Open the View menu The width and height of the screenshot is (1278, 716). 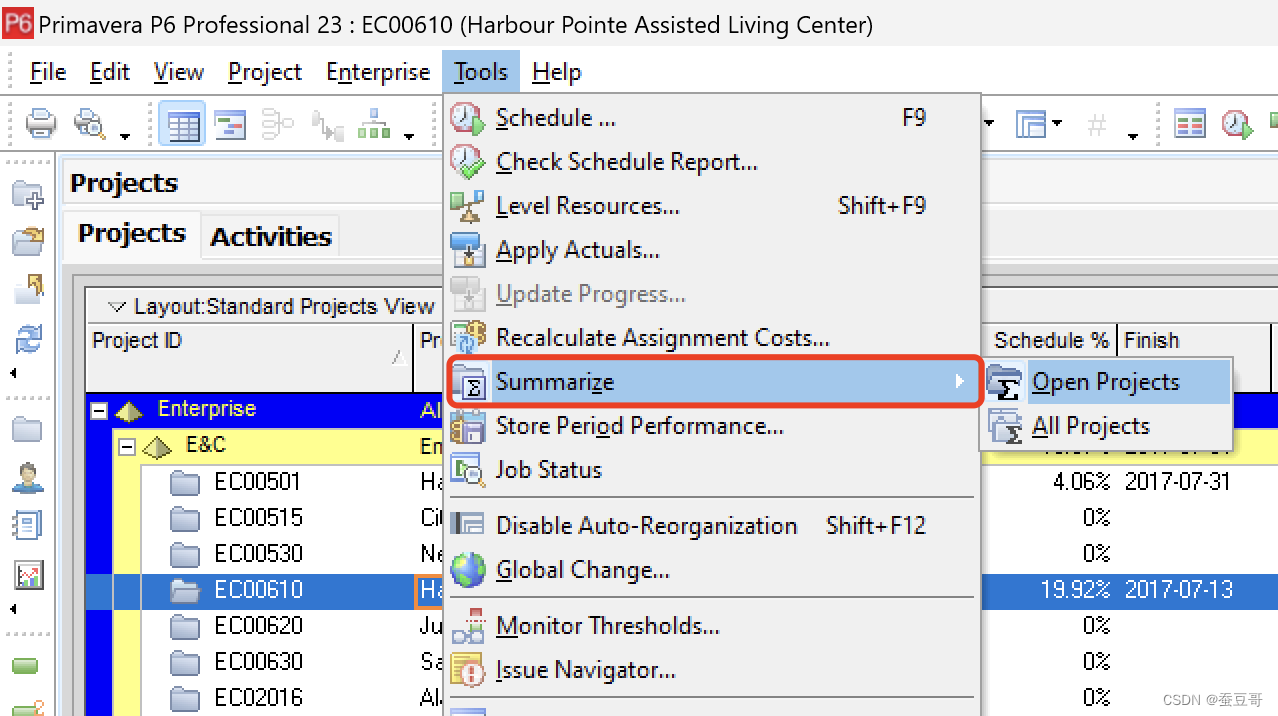pos(179,72)
